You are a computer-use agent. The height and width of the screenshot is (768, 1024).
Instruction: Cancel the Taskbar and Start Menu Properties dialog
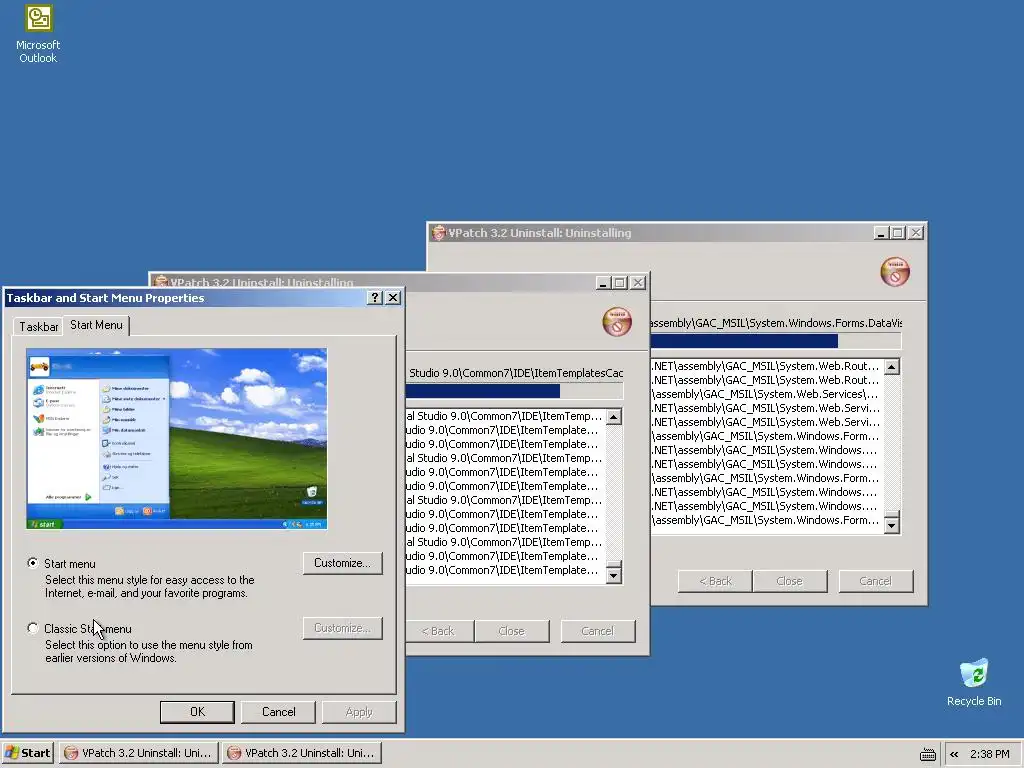(x=278, y=712)
